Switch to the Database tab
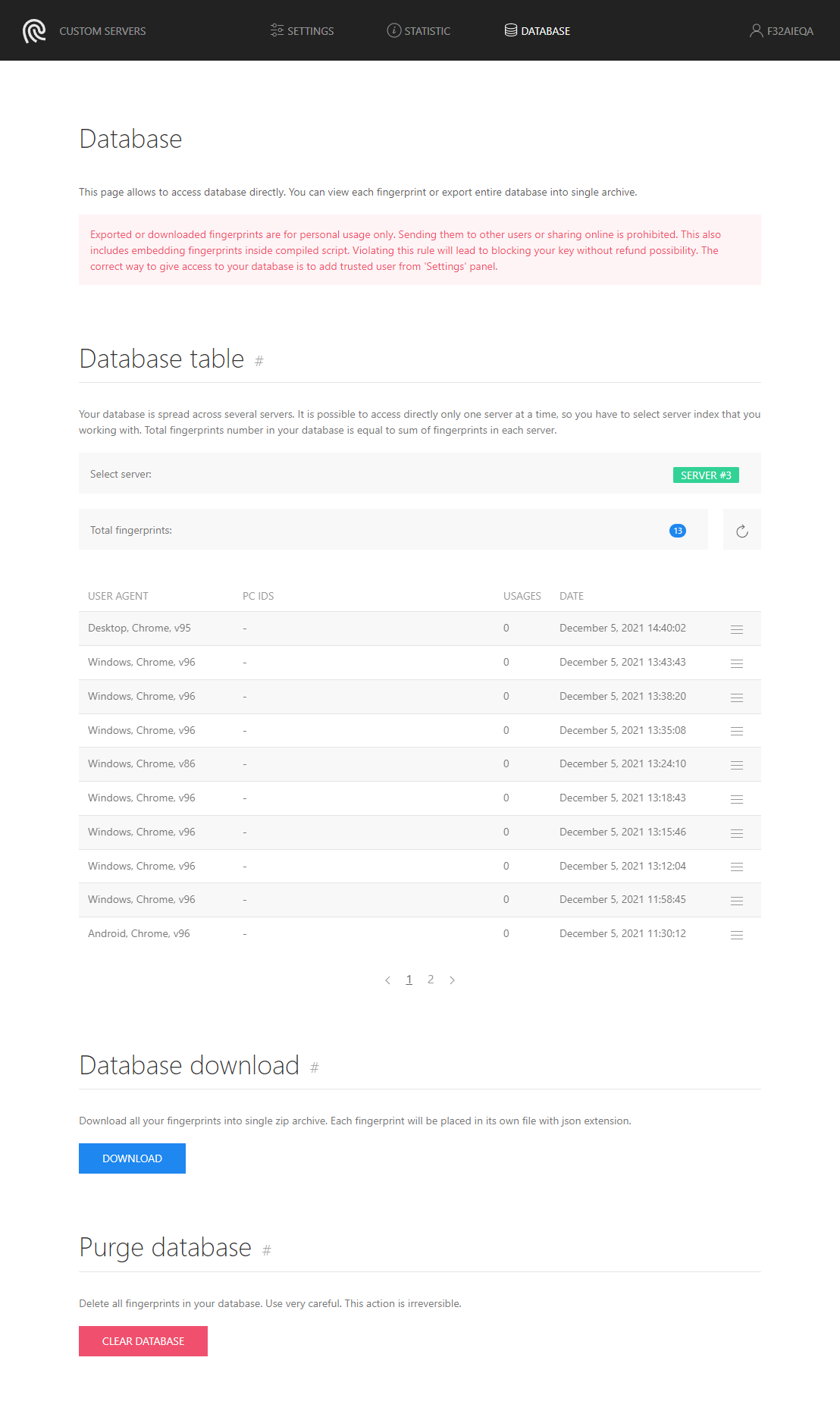The height and width of the screenshot is (1417, 840). (x=538, y=31)
